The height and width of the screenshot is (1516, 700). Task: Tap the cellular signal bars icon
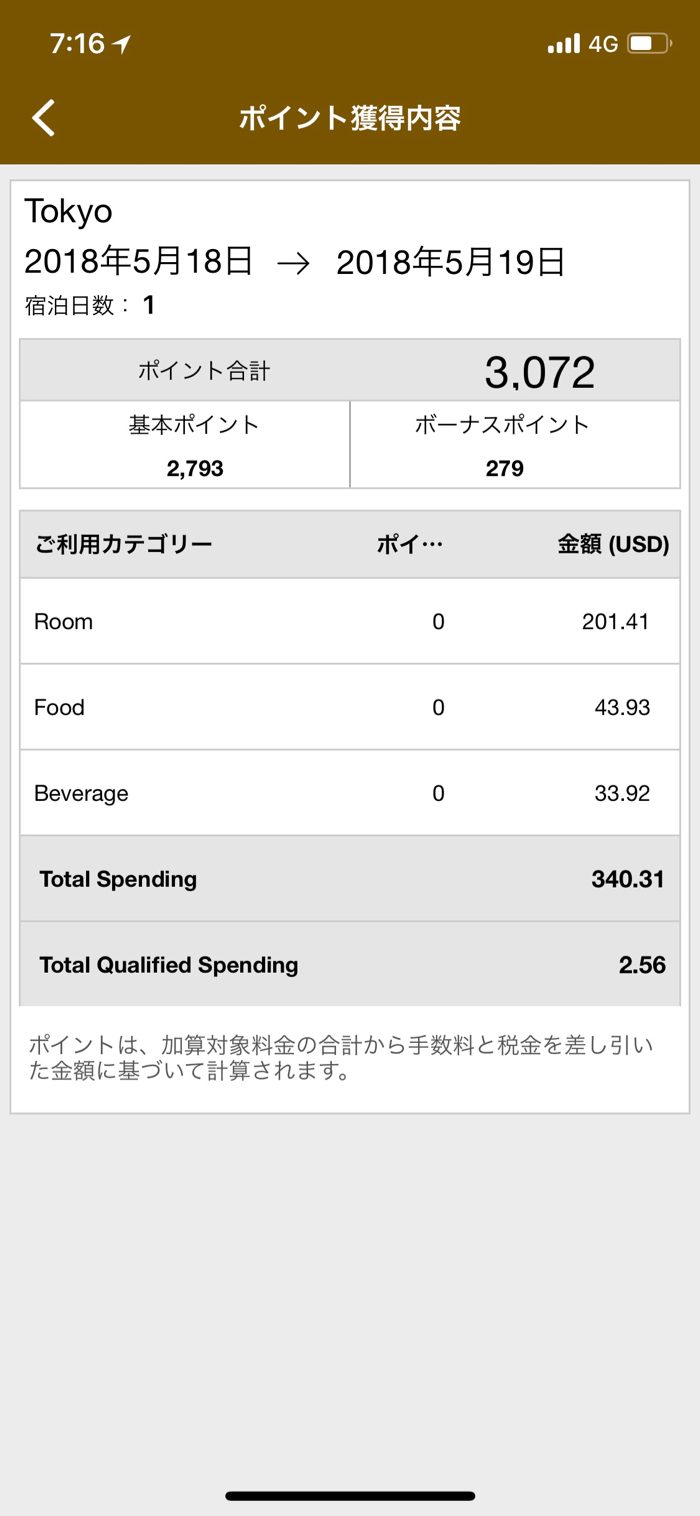563,43
